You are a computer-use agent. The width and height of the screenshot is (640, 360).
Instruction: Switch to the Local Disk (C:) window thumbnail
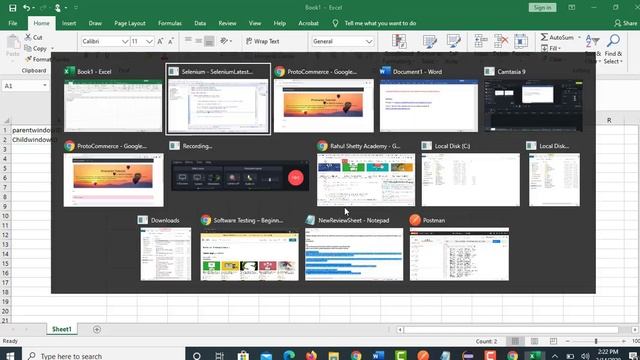(x=471, y=180)
